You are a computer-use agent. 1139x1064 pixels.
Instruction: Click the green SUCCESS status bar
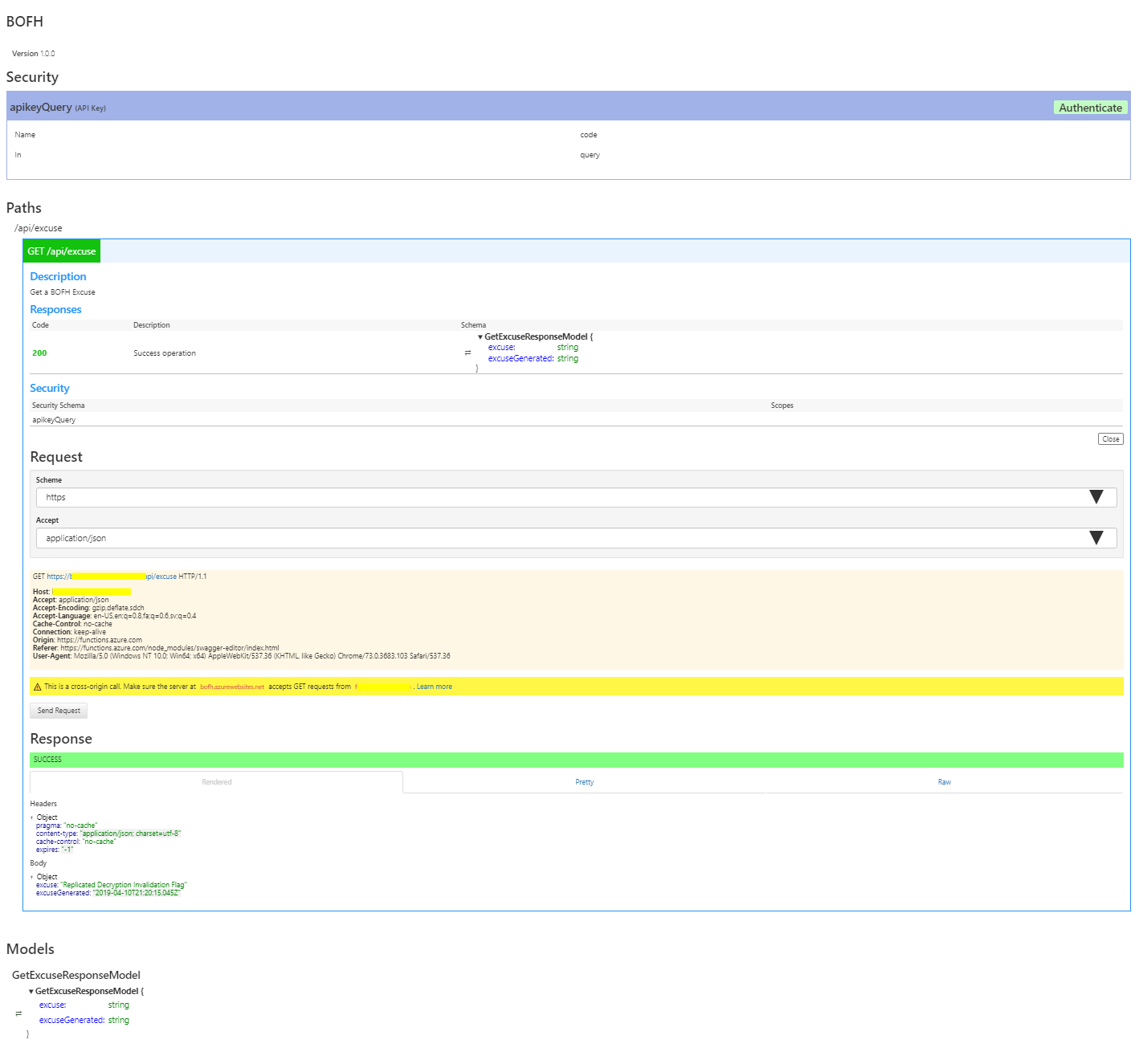576,760
